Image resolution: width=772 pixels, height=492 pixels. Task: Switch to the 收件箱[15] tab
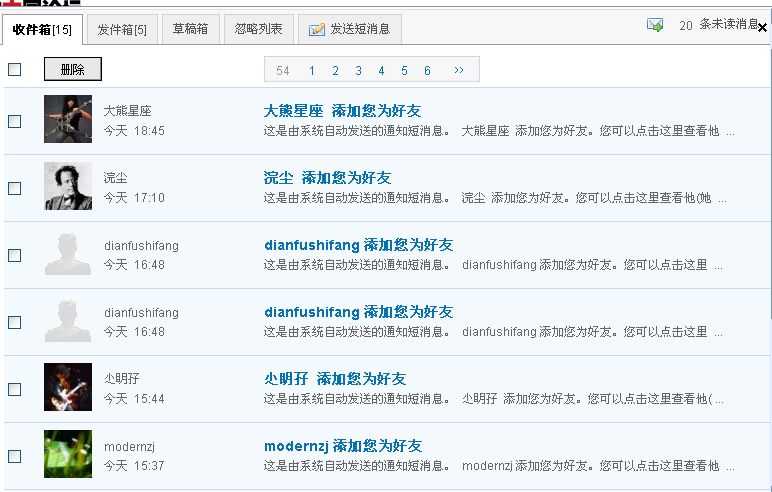click(x=42, y=30)
